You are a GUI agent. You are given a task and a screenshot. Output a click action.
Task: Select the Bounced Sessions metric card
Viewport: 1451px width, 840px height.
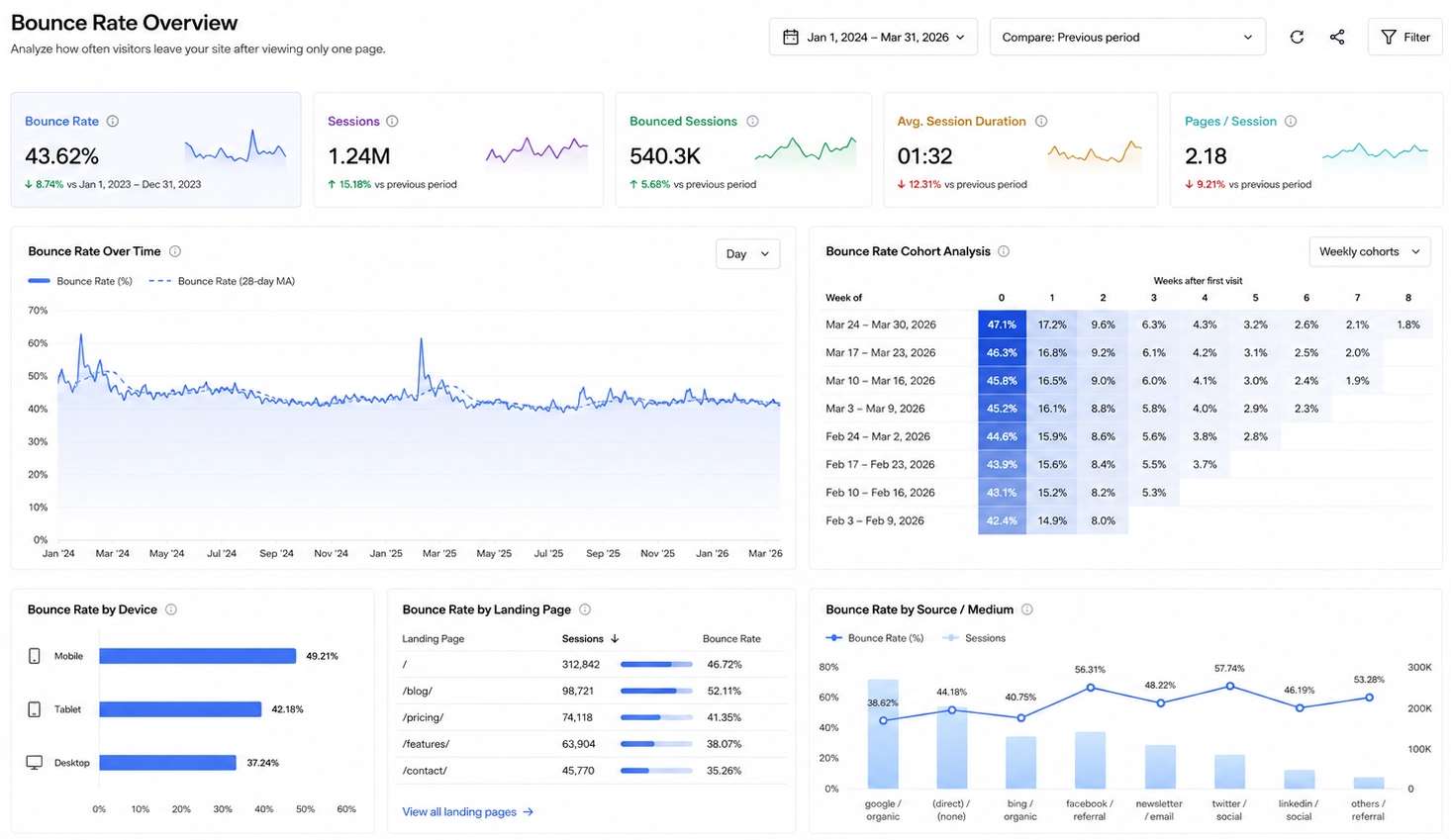pos(743,149)
